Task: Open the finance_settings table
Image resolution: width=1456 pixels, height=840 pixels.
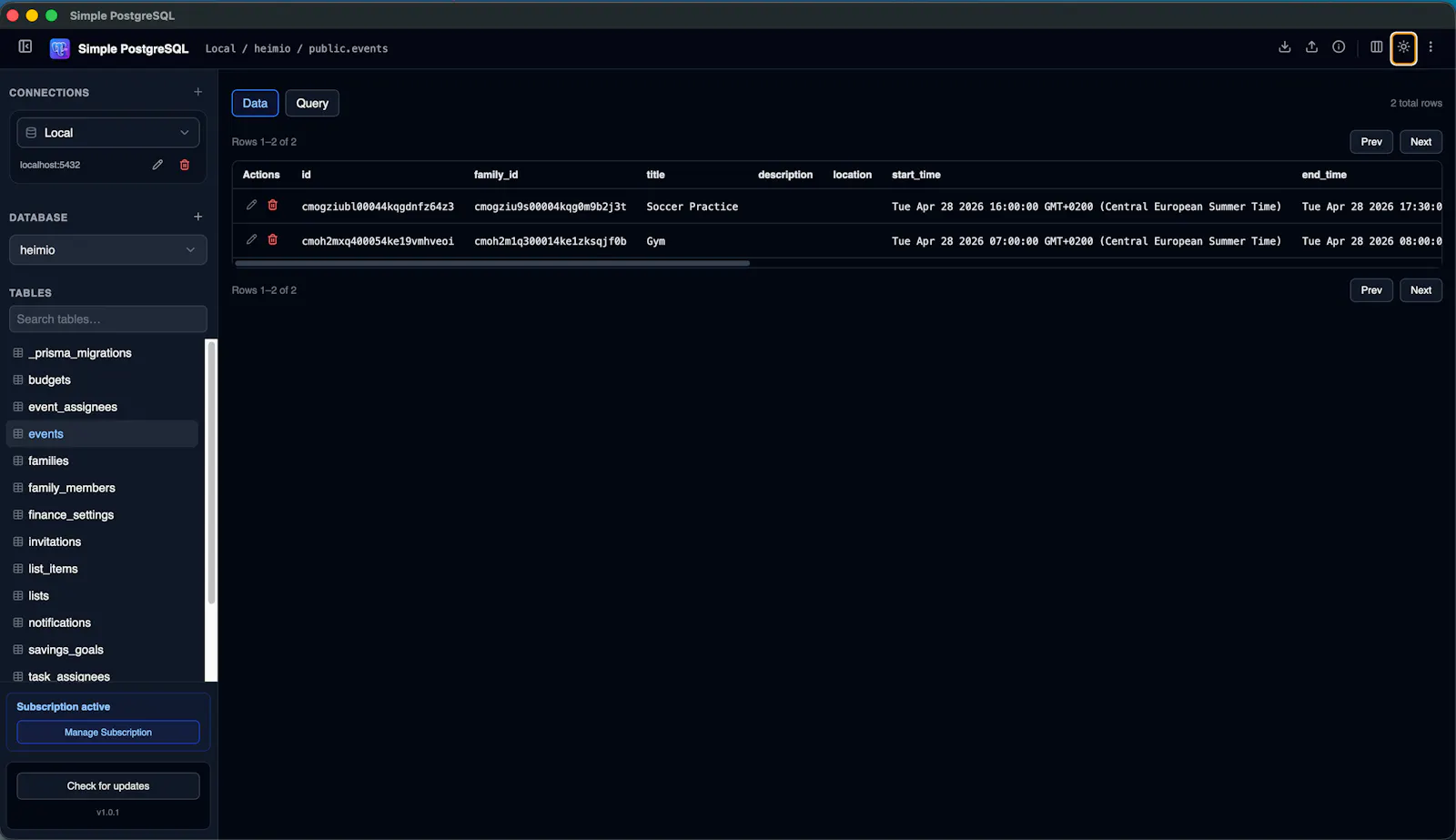Action: 102,515
